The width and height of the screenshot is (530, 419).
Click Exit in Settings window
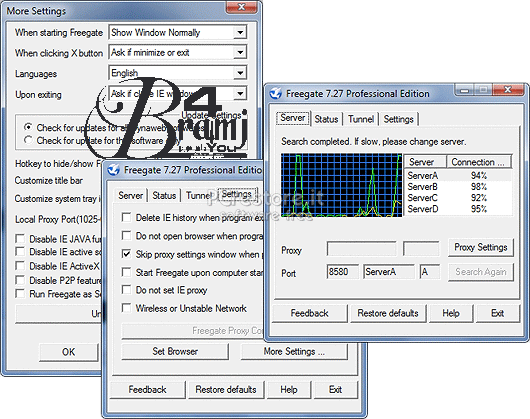(x=335, y=389)
